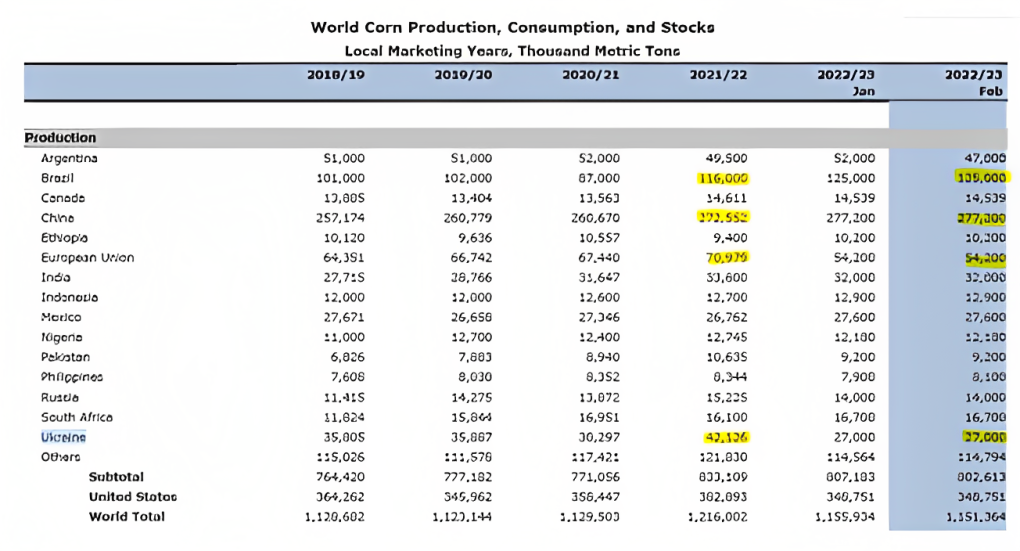Click the 'Production' section heading
This screenshot has height=551, width=1020.
[60, 138]
